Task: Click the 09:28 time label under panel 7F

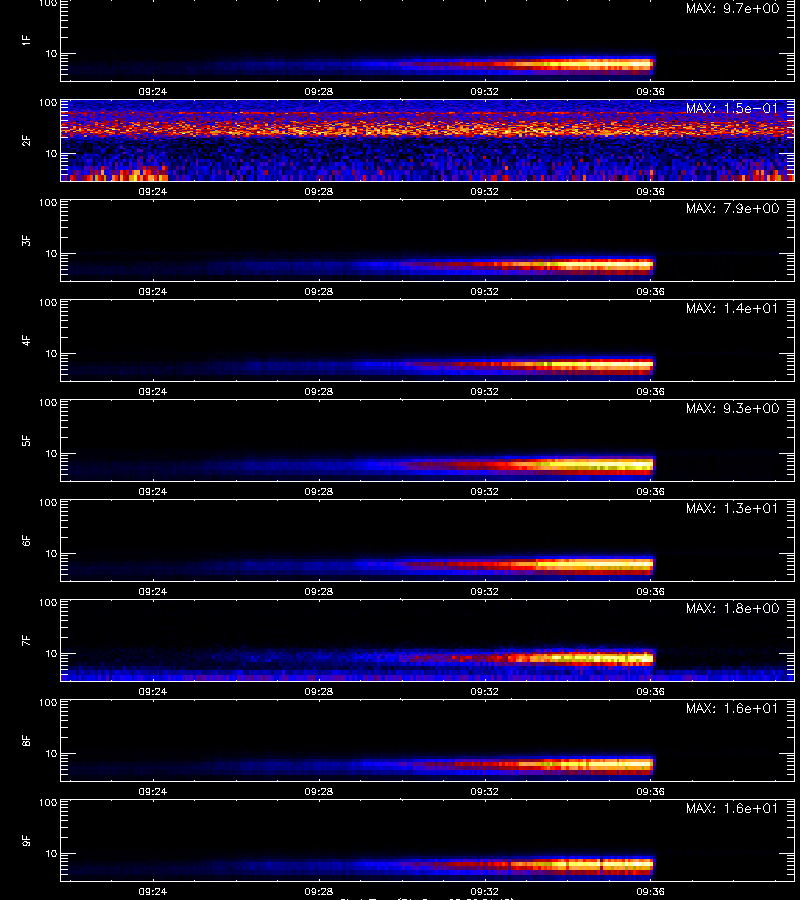Action: (319, 691)
